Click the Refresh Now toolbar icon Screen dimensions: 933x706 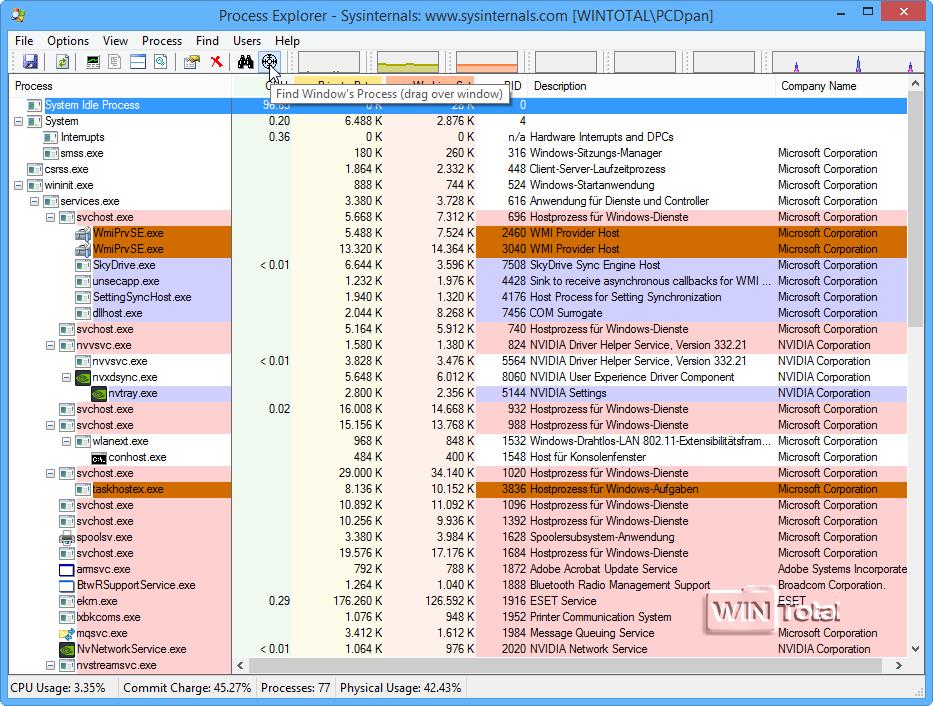62,62
